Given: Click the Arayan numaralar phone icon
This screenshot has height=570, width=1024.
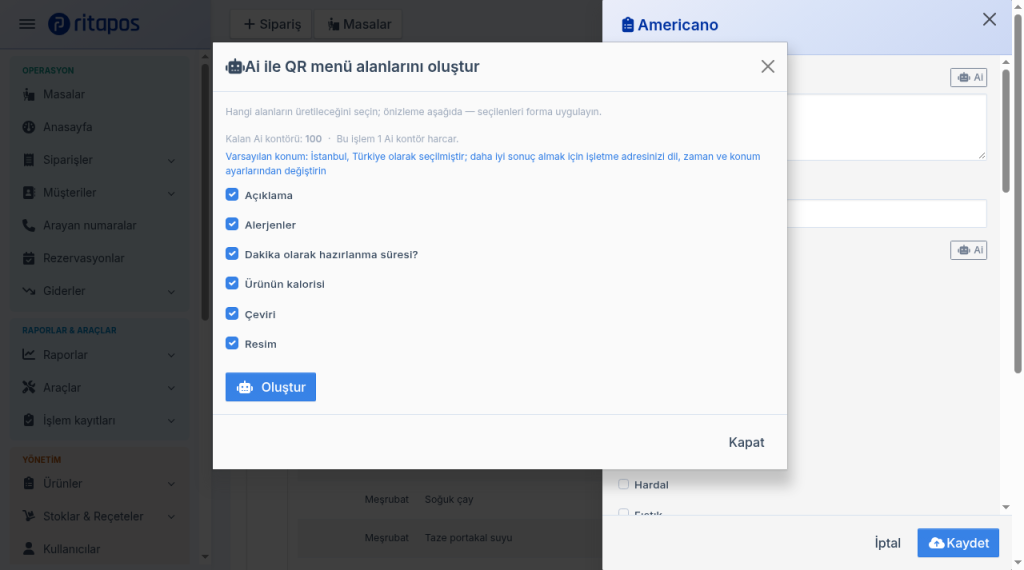Looking at the screenshot, I should point(29,225).
